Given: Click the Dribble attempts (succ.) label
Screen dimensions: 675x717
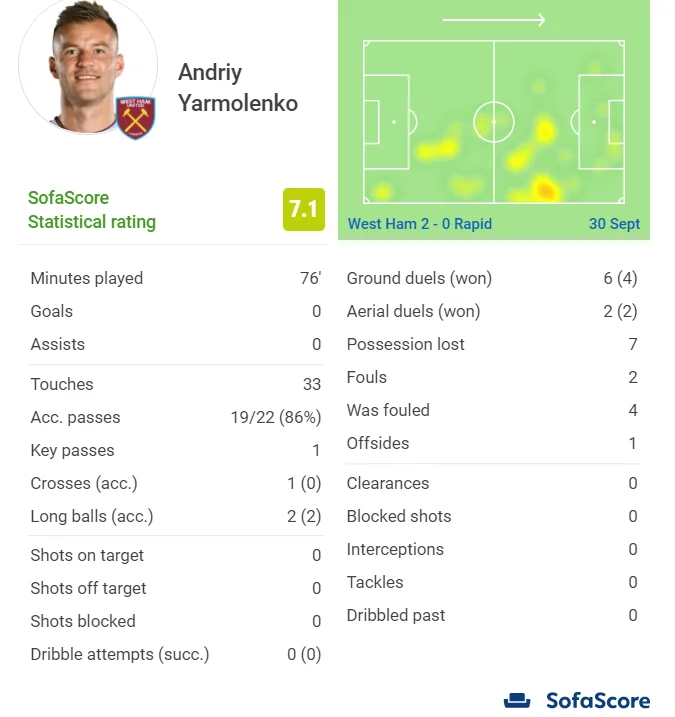Looking at the screenshot, I should [x=120, y=654].
